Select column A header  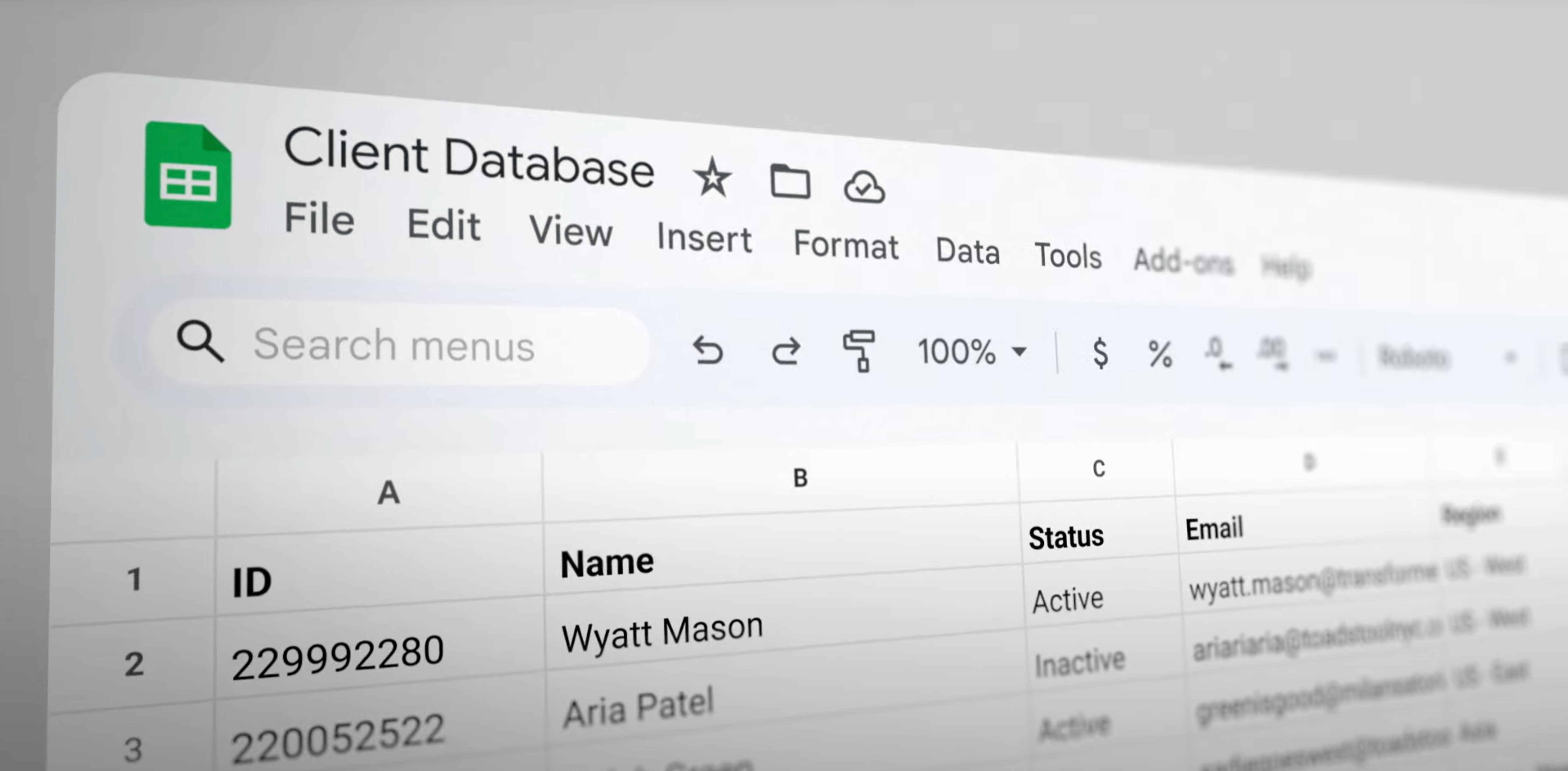point(379,495)
